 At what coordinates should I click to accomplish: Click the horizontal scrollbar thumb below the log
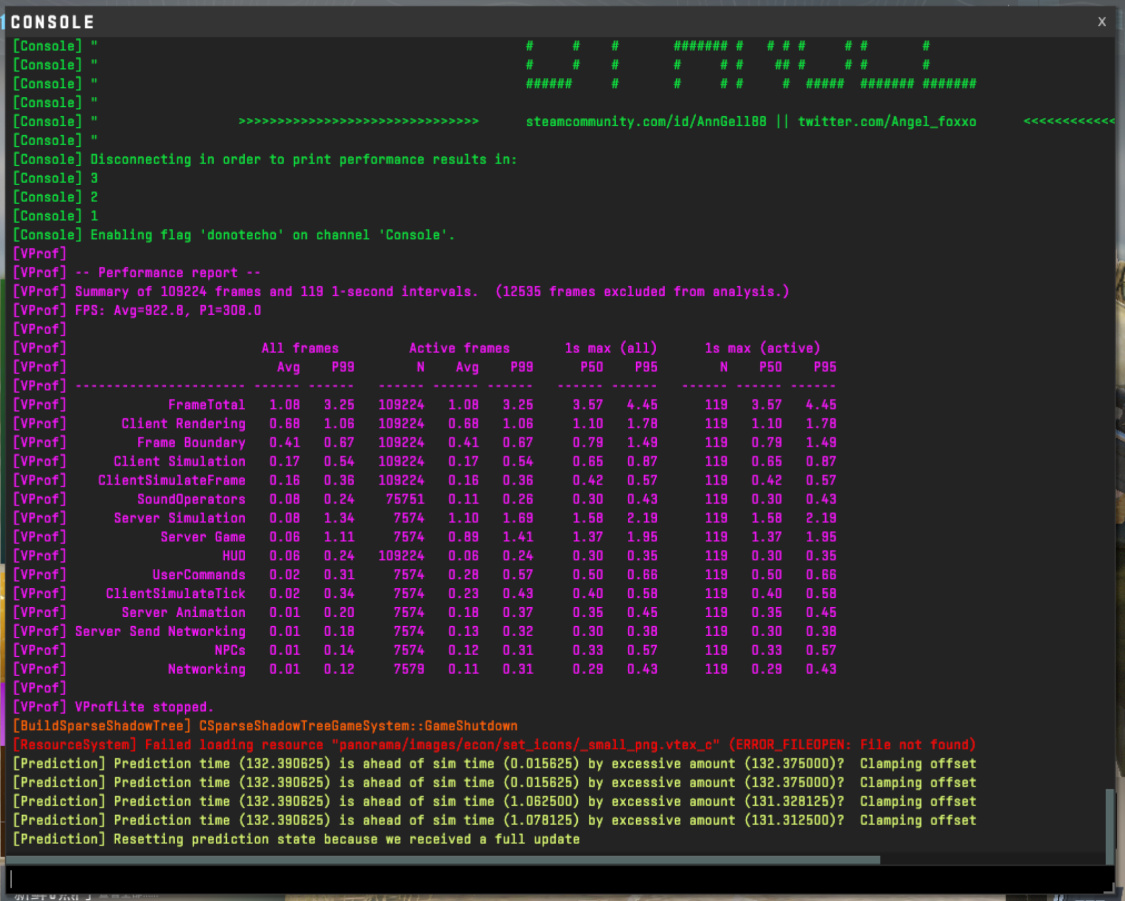pyautogui.click(x=443, y=859)
